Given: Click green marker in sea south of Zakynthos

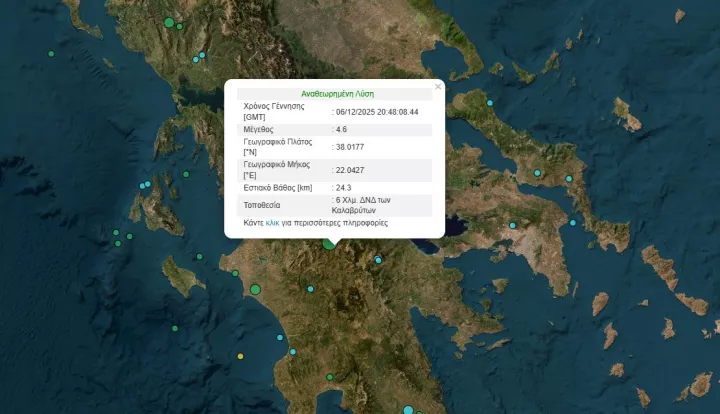Looking at the screenshot, I should pyautogui.click(x=175, y=328).
